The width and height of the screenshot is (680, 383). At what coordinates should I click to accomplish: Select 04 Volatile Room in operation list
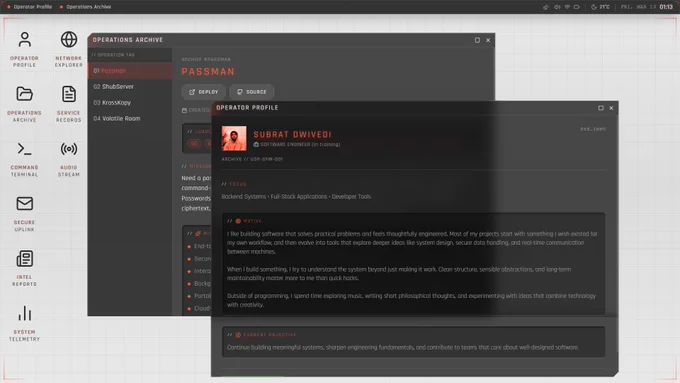tap(130, 118)
